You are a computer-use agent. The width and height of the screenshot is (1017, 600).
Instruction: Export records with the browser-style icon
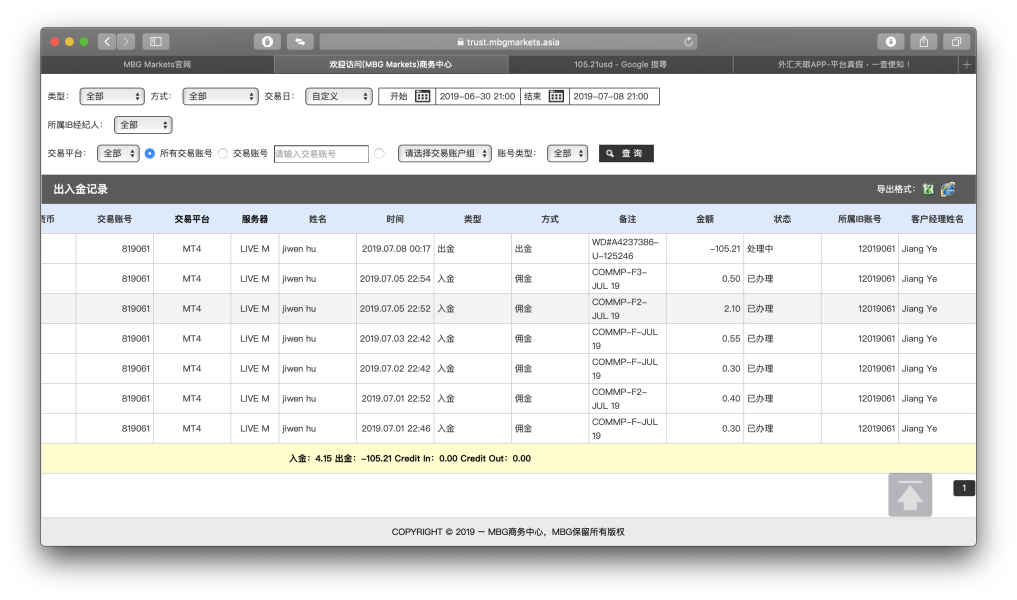click(x=948, y=189)
